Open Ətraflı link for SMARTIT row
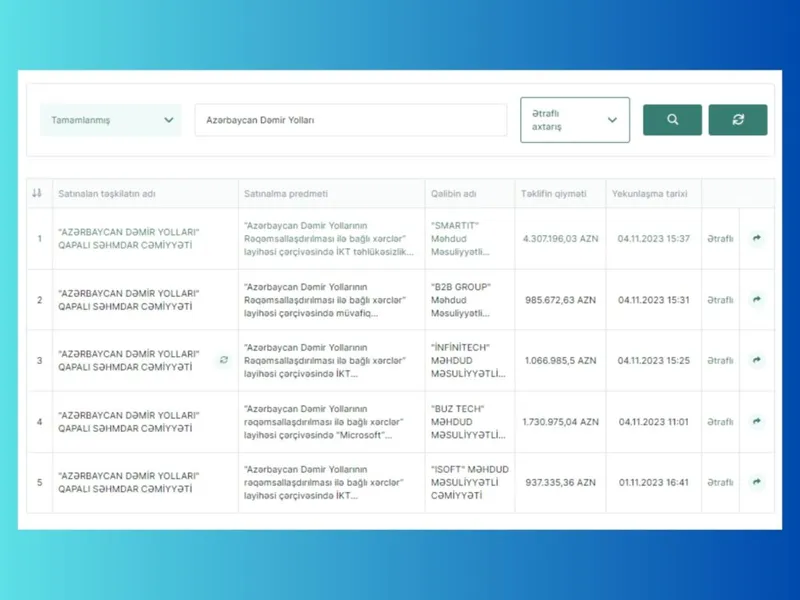The width and height of the screenshot is (800, 600). pyautogui.click(x=720, y=238)
